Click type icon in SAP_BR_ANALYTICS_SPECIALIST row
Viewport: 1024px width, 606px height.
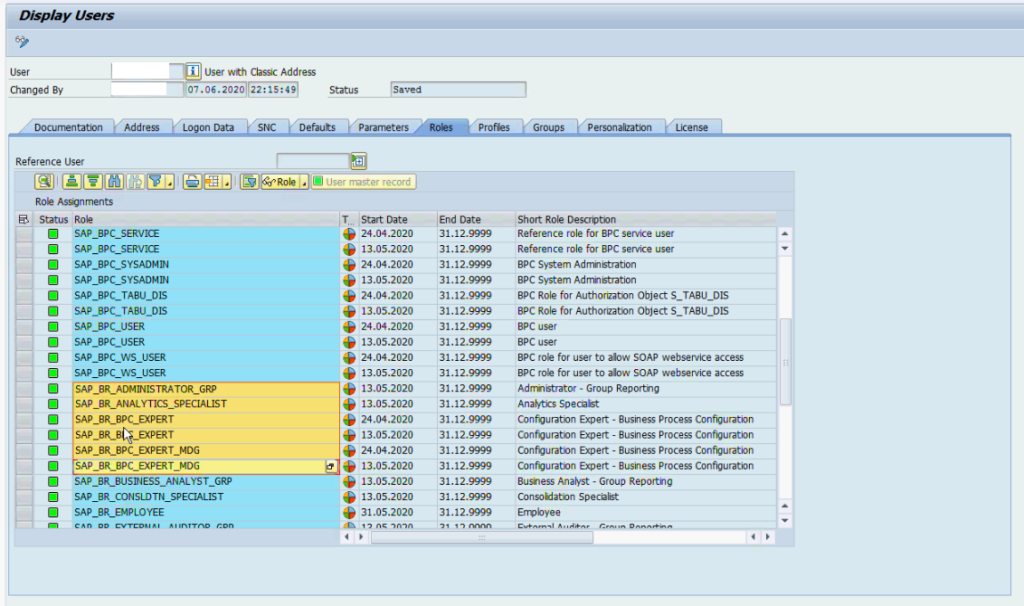[349, 404]
